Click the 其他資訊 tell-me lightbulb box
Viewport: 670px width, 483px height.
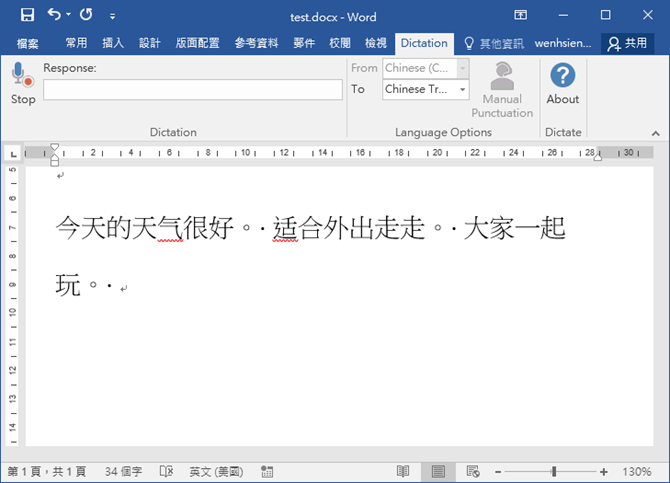tap(494, 43)
